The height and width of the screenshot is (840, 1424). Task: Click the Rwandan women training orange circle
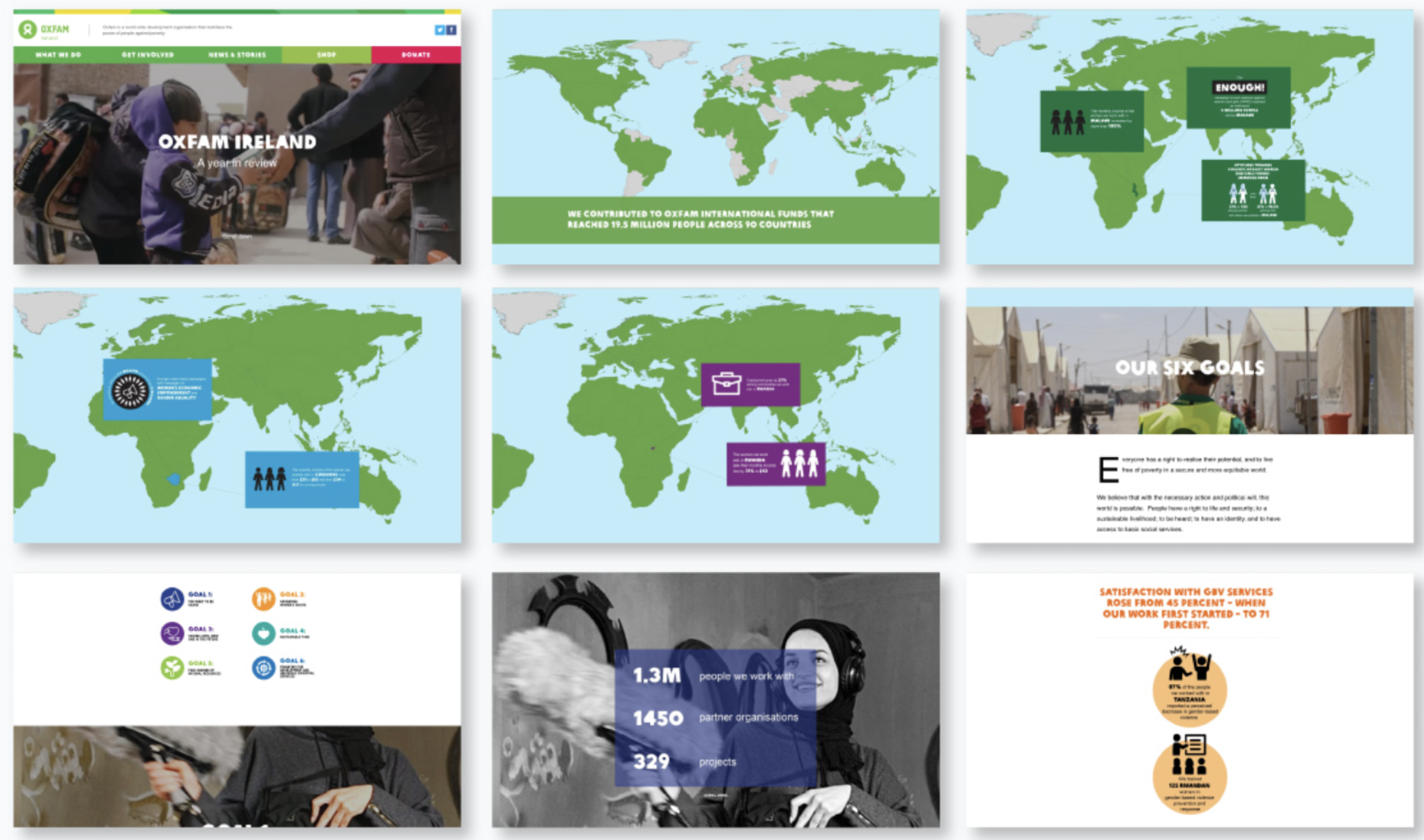1189,775
